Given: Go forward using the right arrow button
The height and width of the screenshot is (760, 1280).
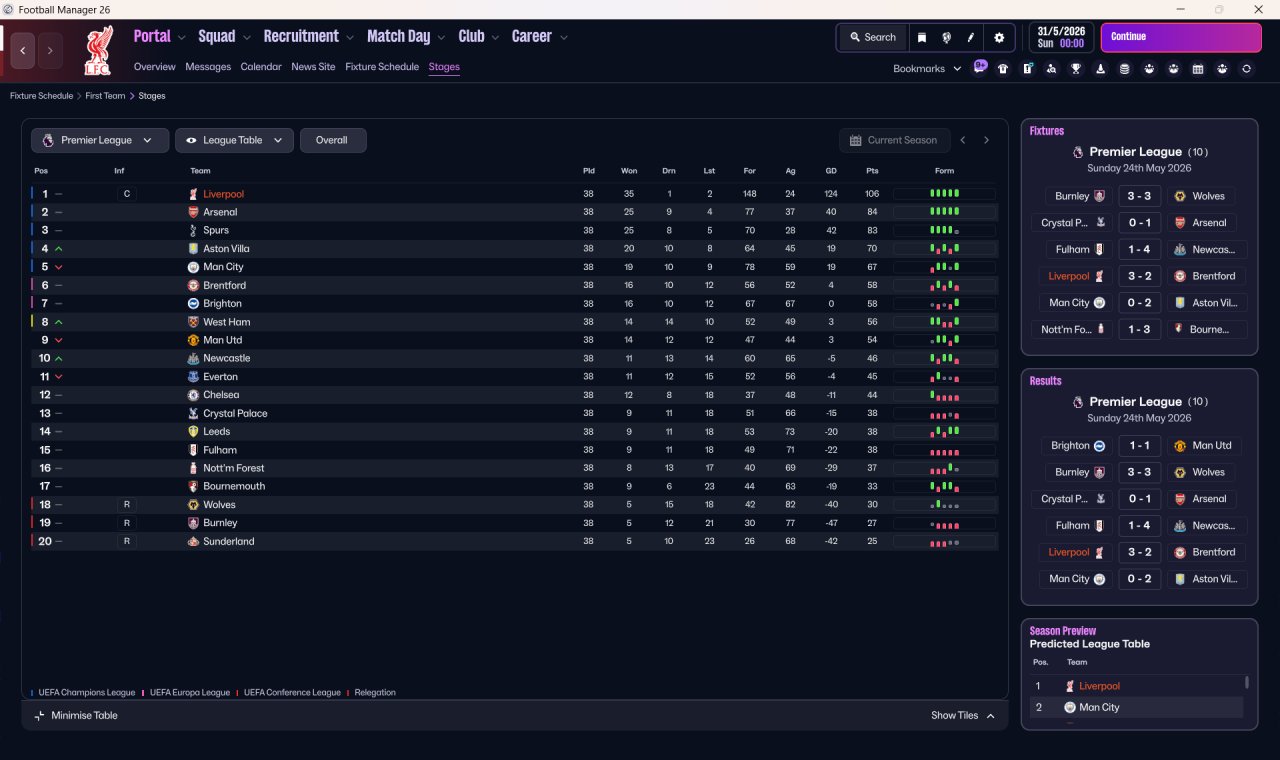Looking at the screenshot, I should click(x=50, y=50).
